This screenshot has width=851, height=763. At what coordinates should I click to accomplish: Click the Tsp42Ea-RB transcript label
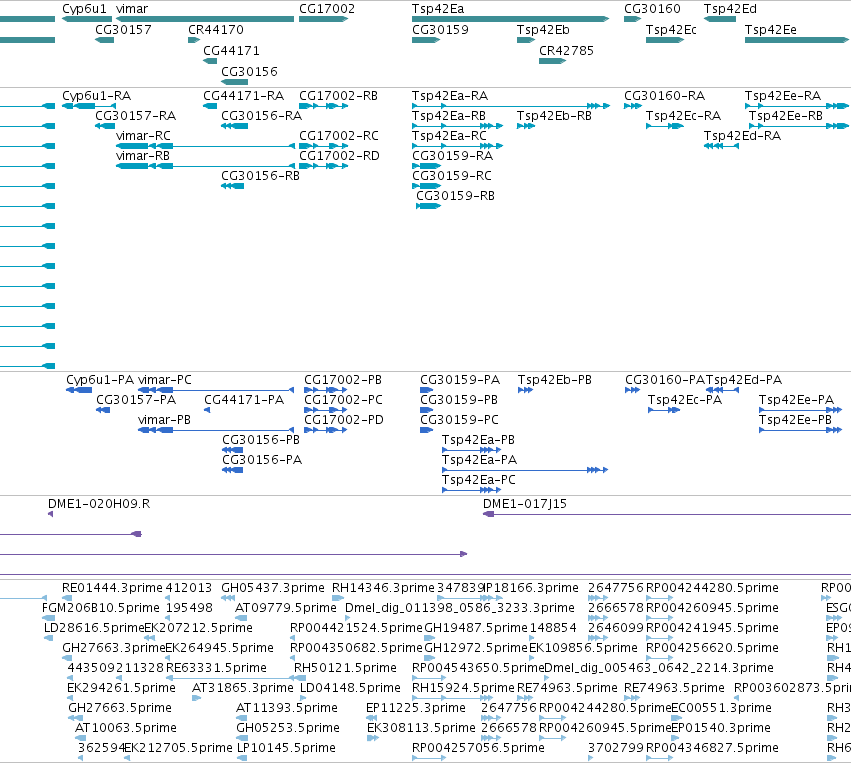pyautogui.click(x=449, y=116)
